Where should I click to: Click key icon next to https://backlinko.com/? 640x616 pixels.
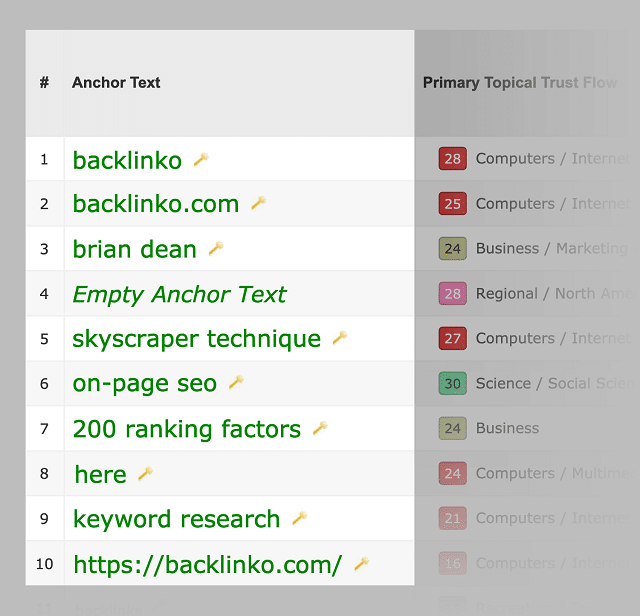click(361, 564)
